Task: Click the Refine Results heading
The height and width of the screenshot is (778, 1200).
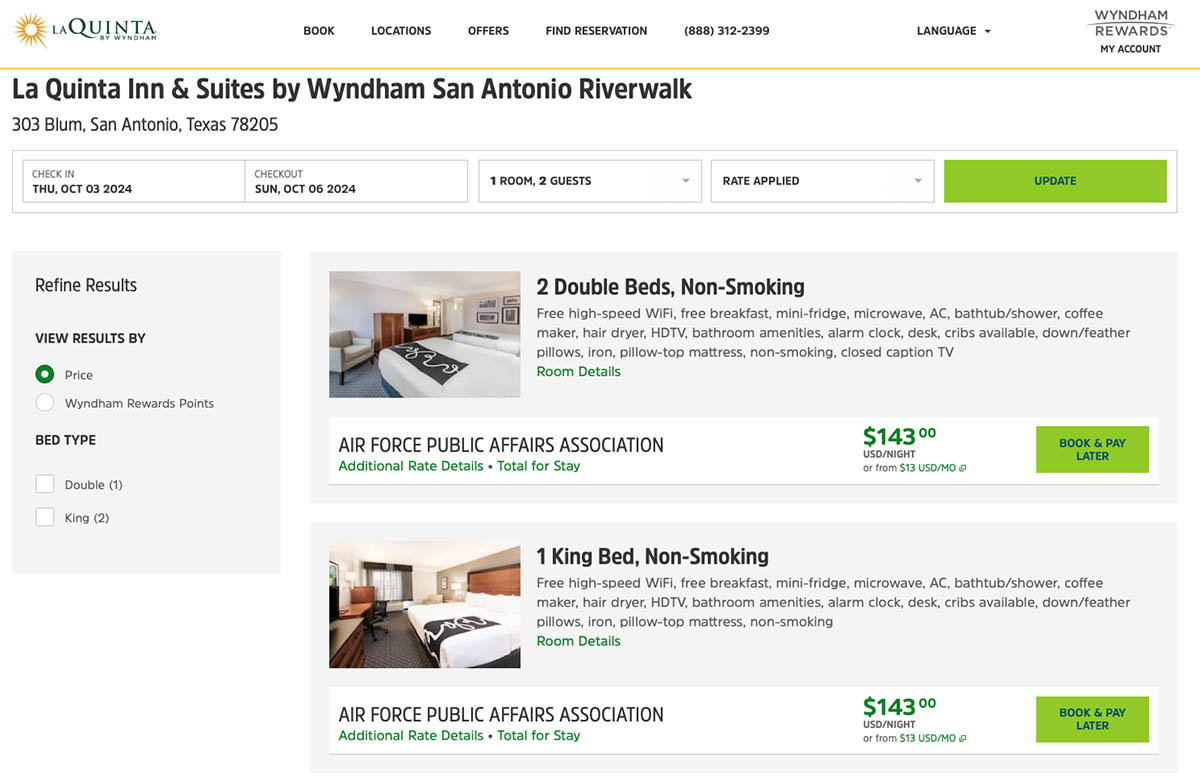Action: coord(86,285)
